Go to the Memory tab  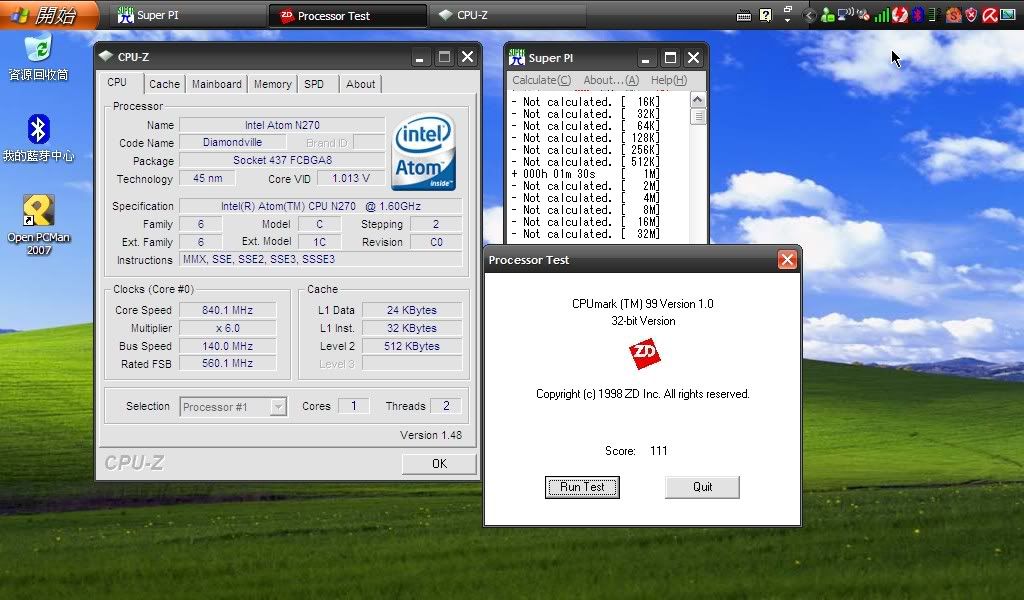coord(272,84)
